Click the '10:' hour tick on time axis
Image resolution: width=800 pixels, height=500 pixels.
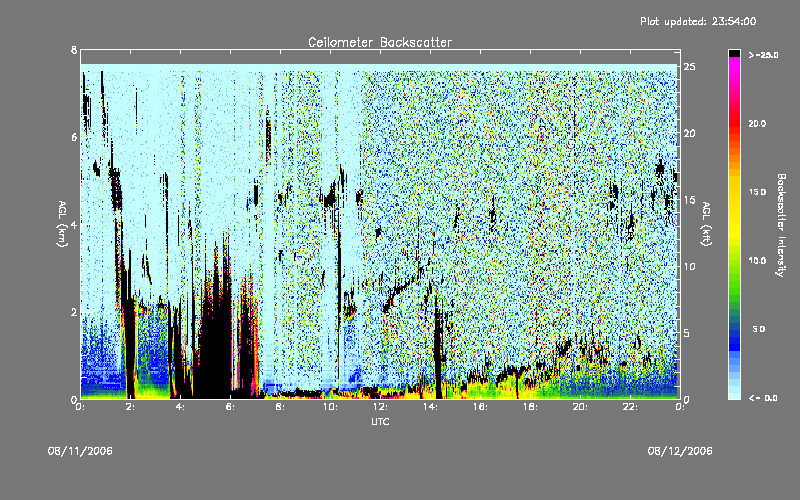pyautogui.click(x=330, y=407)
